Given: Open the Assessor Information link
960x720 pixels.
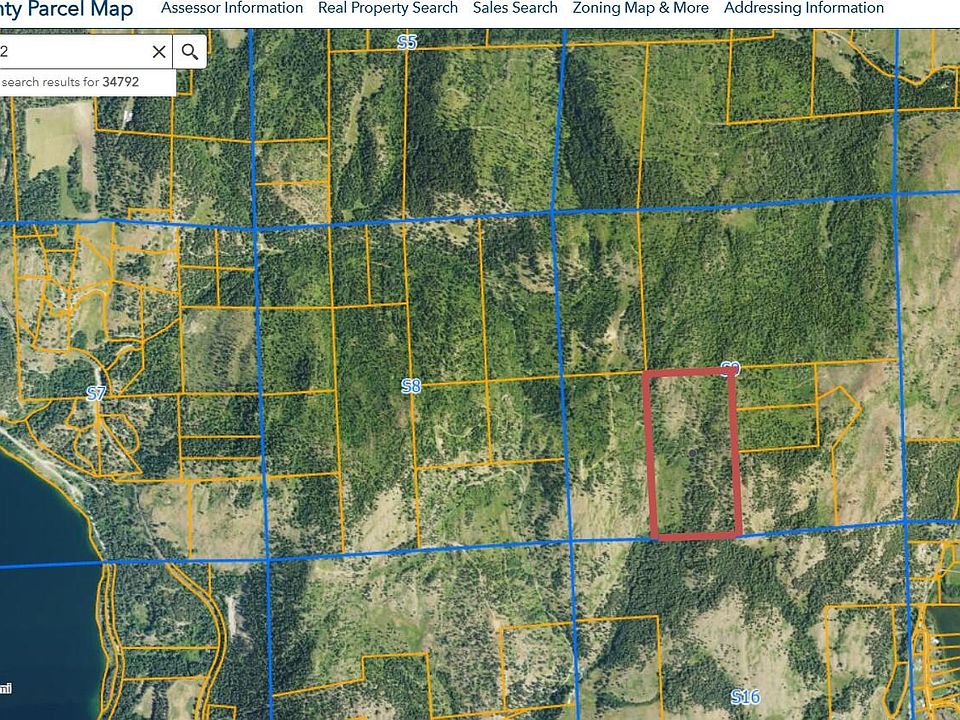Looking at the screenshot, I should pos(232,9).
